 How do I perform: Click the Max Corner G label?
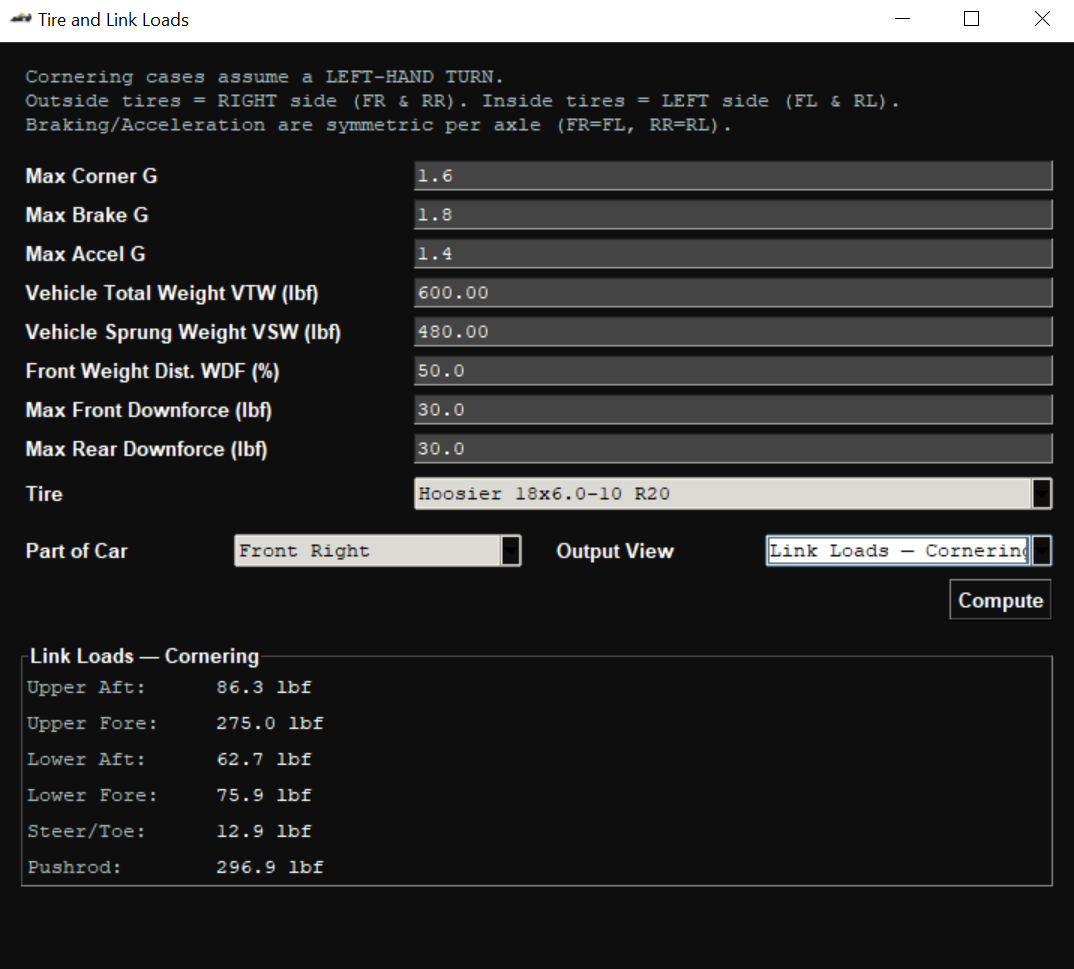pos(91,176)
